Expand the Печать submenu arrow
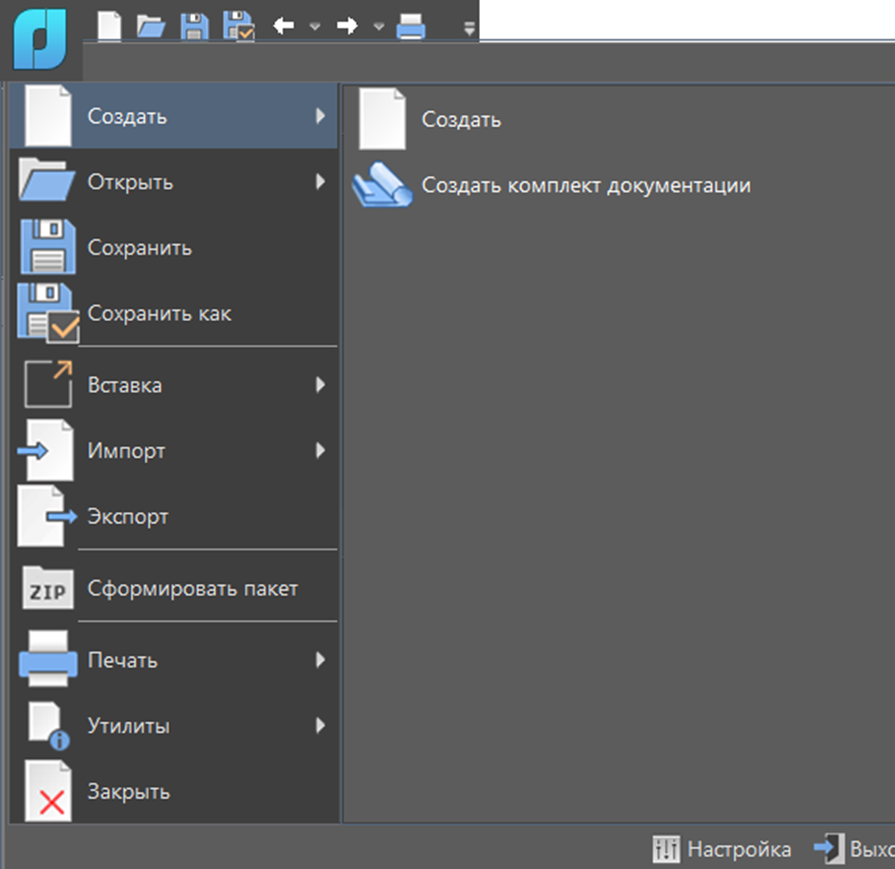The image size is (895, 869). [x=321, y=660]
